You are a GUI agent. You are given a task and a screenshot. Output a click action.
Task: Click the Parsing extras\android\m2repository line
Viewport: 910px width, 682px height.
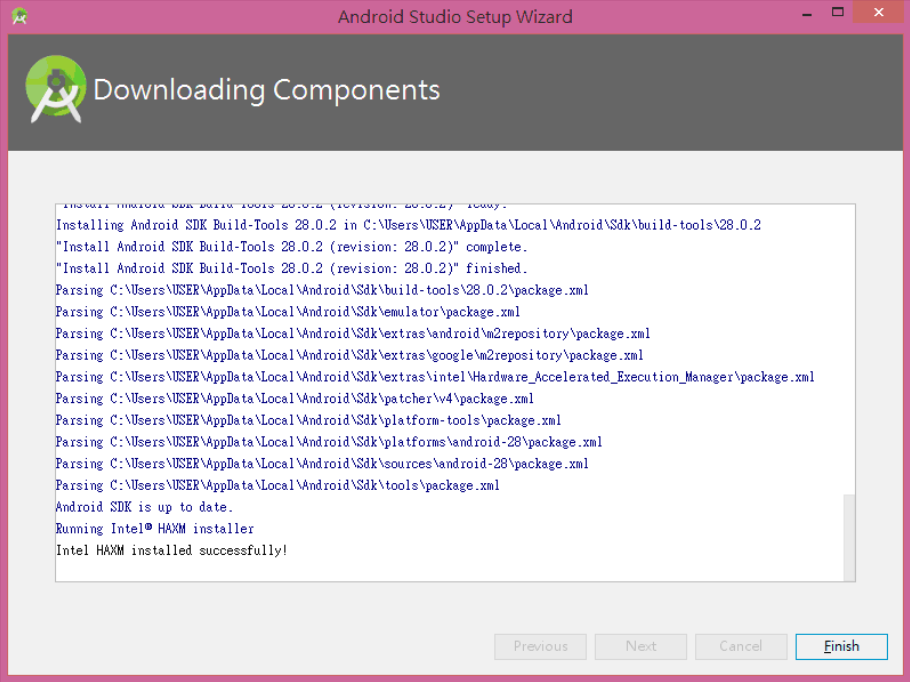353,333
